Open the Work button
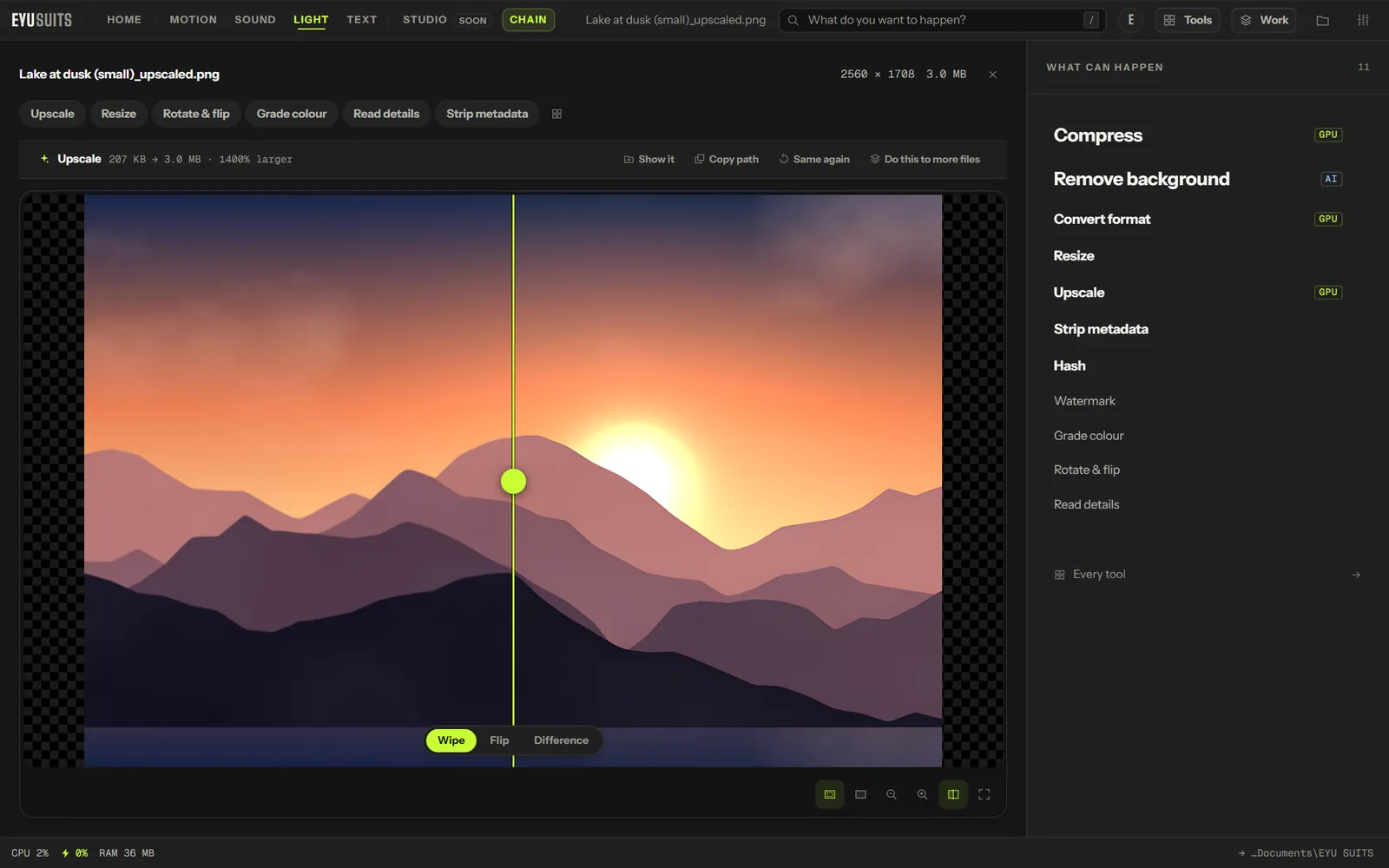 pyautogui.click(x=1263, y=20)
